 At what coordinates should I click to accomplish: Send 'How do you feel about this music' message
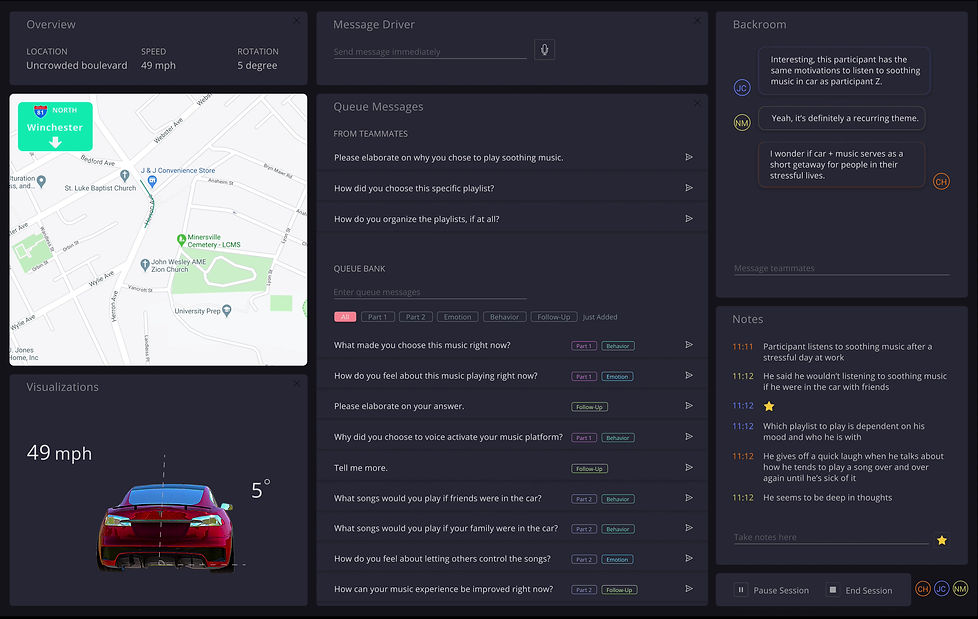pyautogui.click(x=689, y=375)
